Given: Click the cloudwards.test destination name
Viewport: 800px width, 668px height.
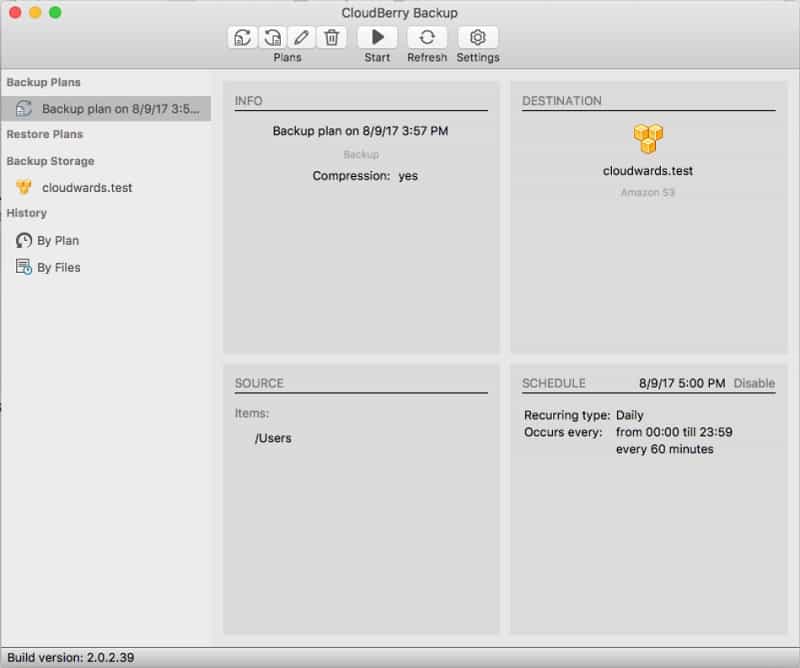Looking at the screenshot, I should 648,171.
